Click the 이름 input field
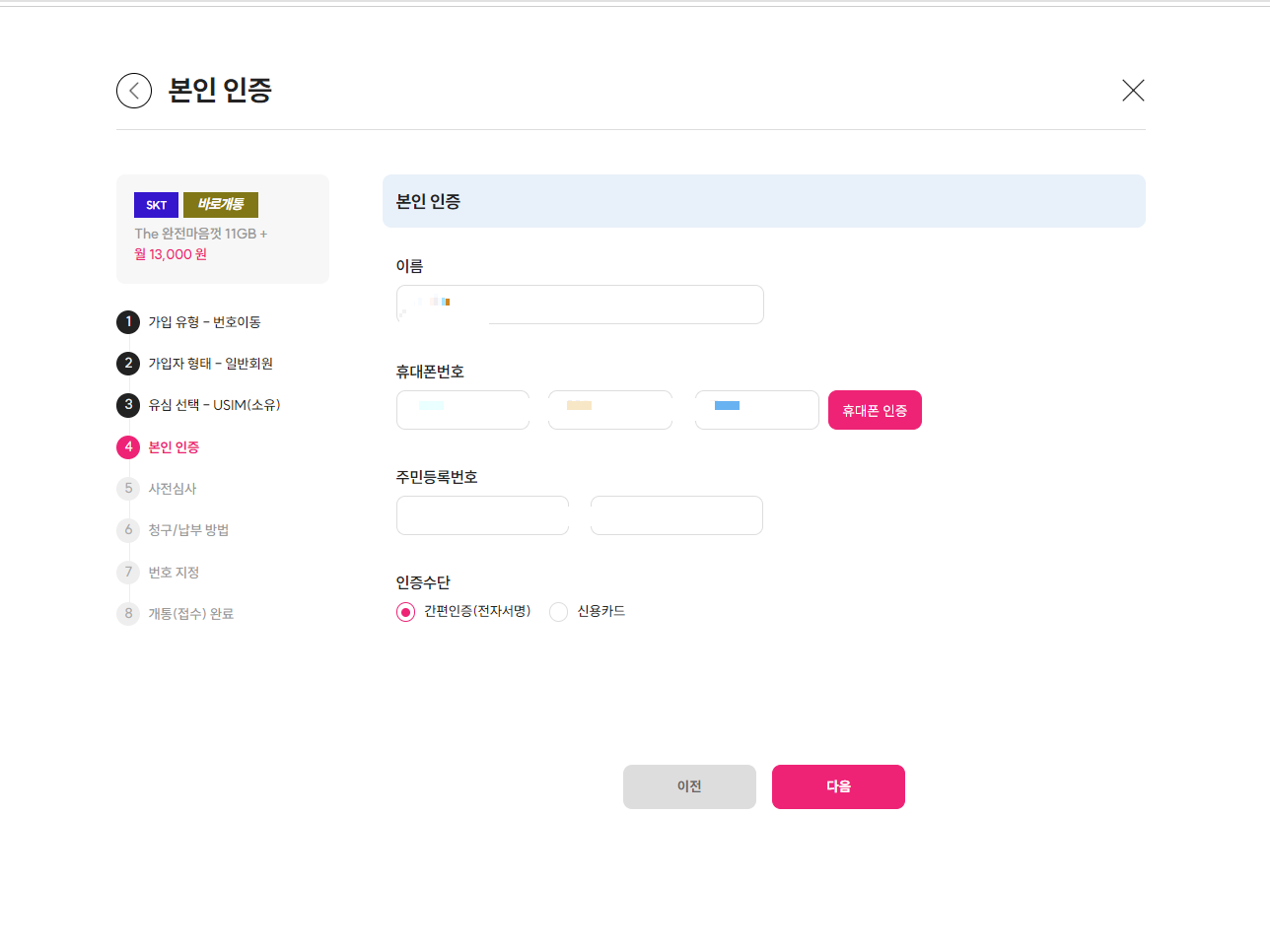The width and height of the screenshot is (1270, 952). click(x=580, y=304)
